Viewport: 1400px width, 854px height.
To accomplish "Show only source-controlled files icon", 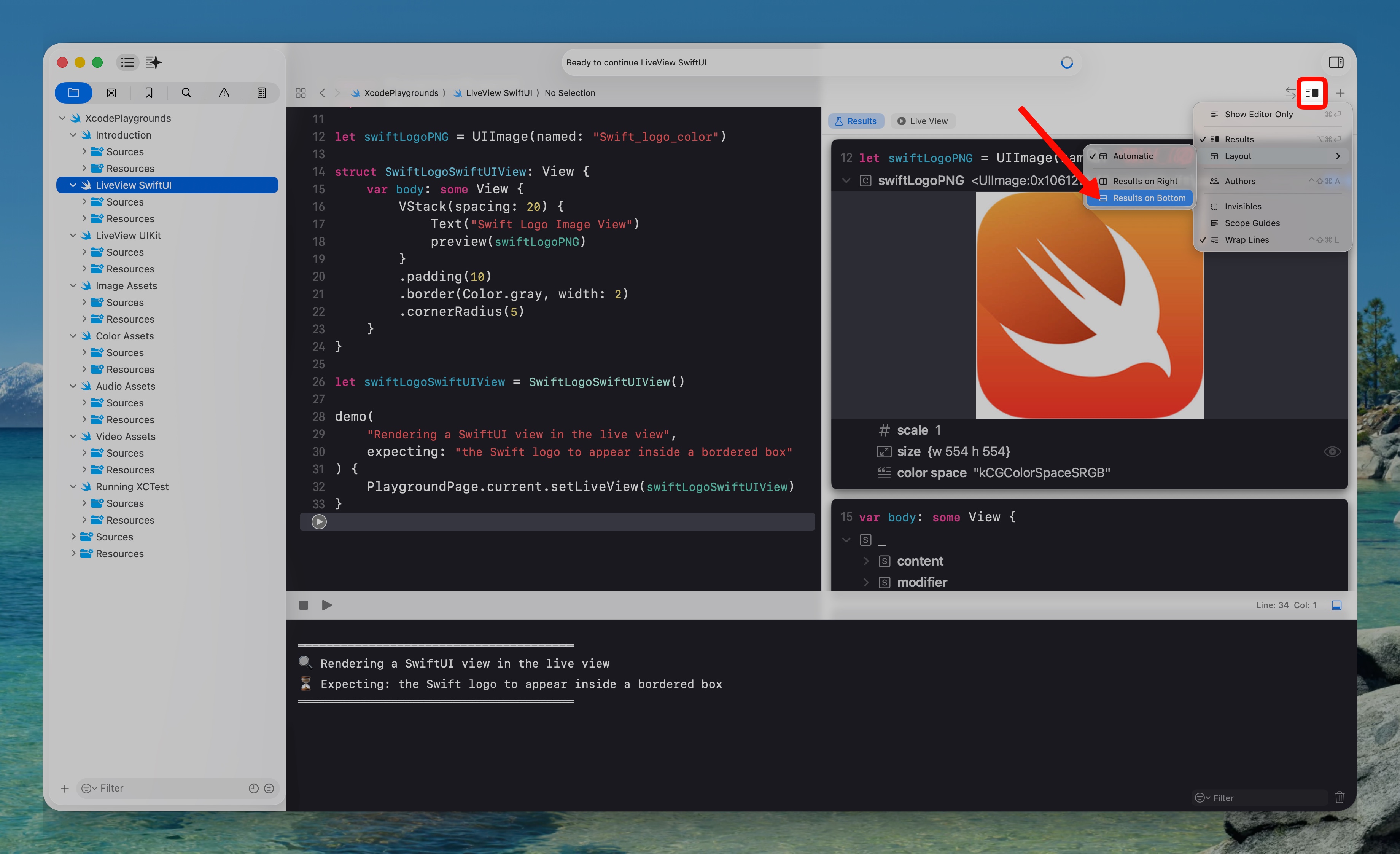I will point(269,788).
